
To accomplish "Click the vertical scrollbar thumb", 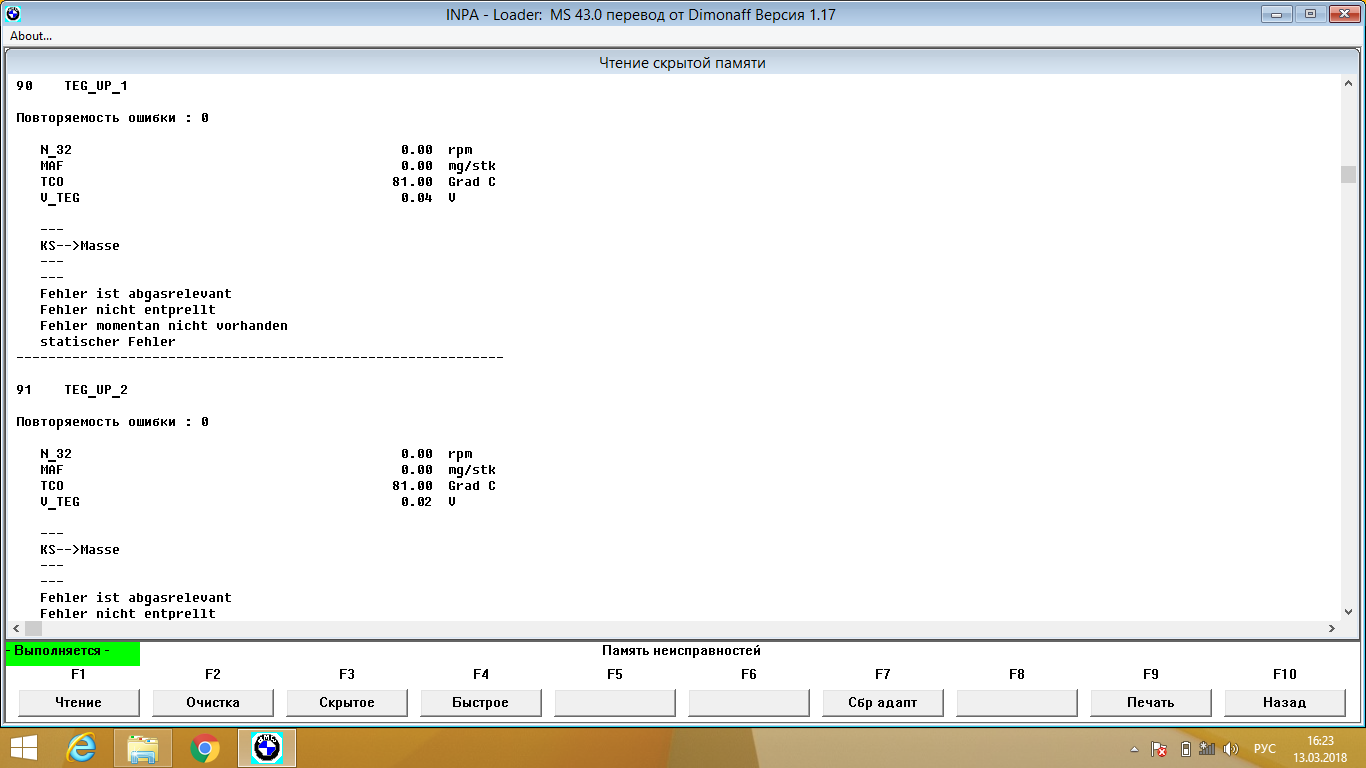I will pos(1348,175).
